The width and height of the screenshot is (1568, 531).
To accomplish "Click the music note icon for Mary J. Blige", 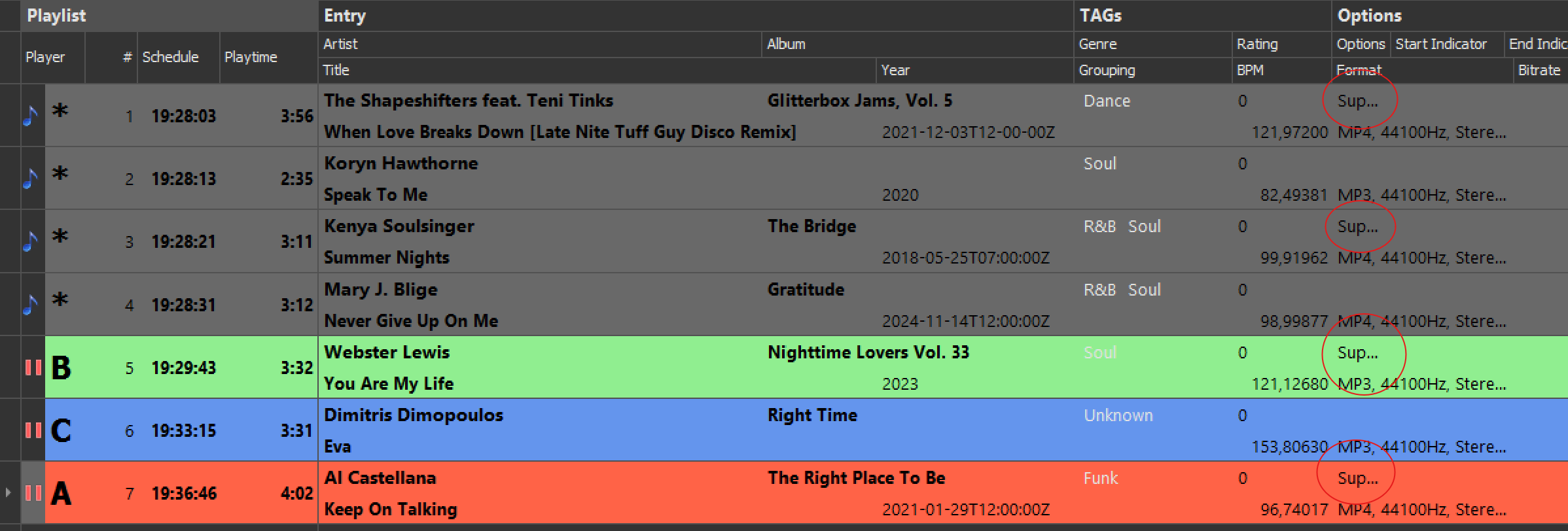I will 30,305.
